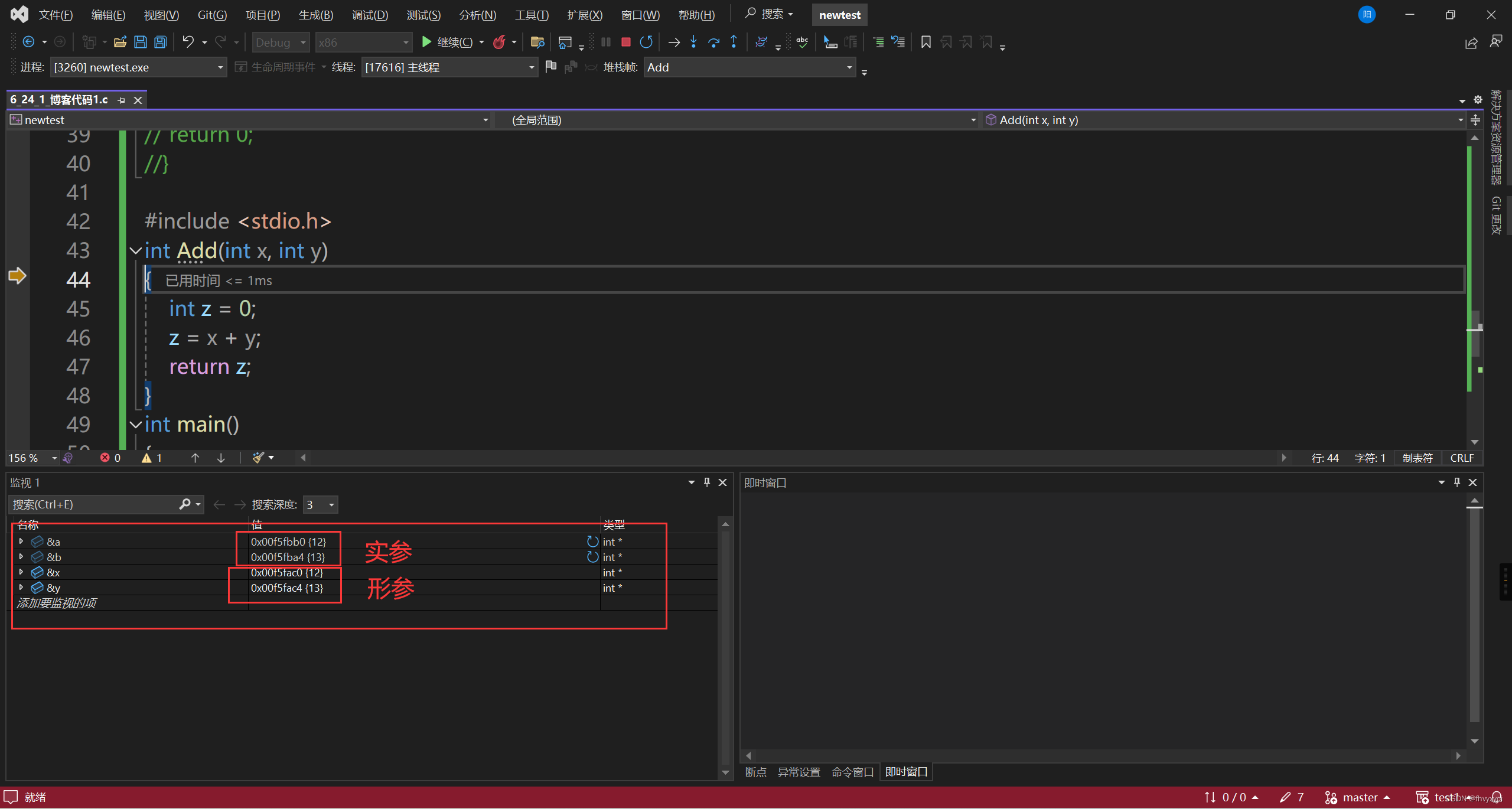Click the 搜索 search button in title bar
The width and height of the screenshot is (1512, 809).
click(769, 14)
